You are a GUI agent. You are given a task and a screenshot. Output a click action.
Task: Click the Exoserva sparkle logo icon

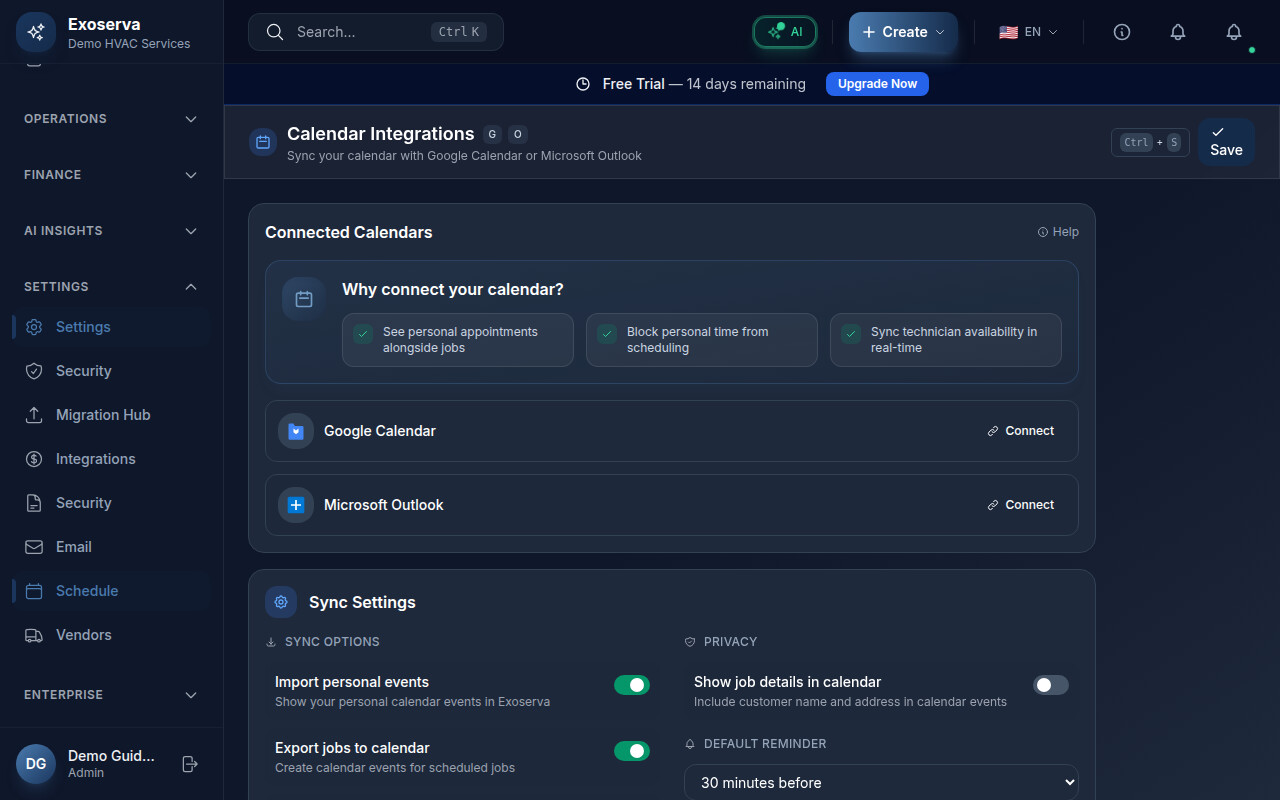click(36, 32)
